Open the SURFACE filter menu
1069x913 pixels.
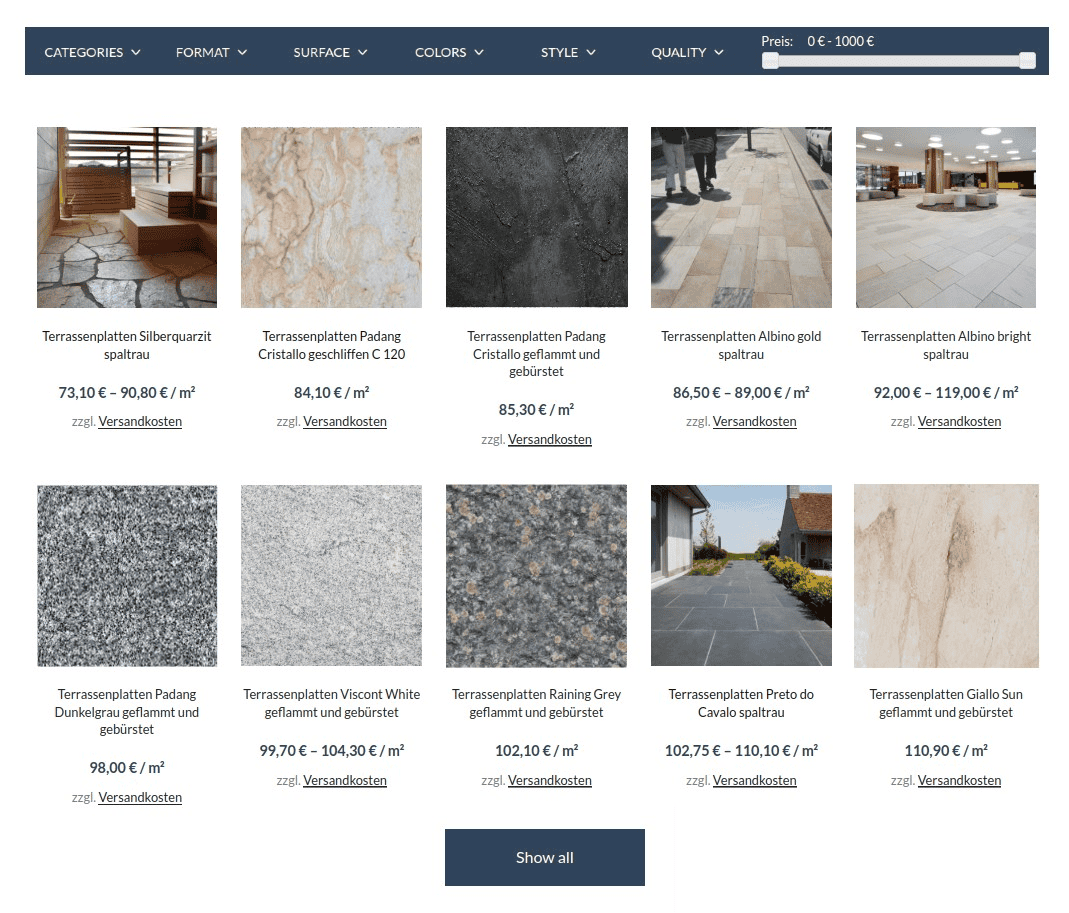(330, 52)
